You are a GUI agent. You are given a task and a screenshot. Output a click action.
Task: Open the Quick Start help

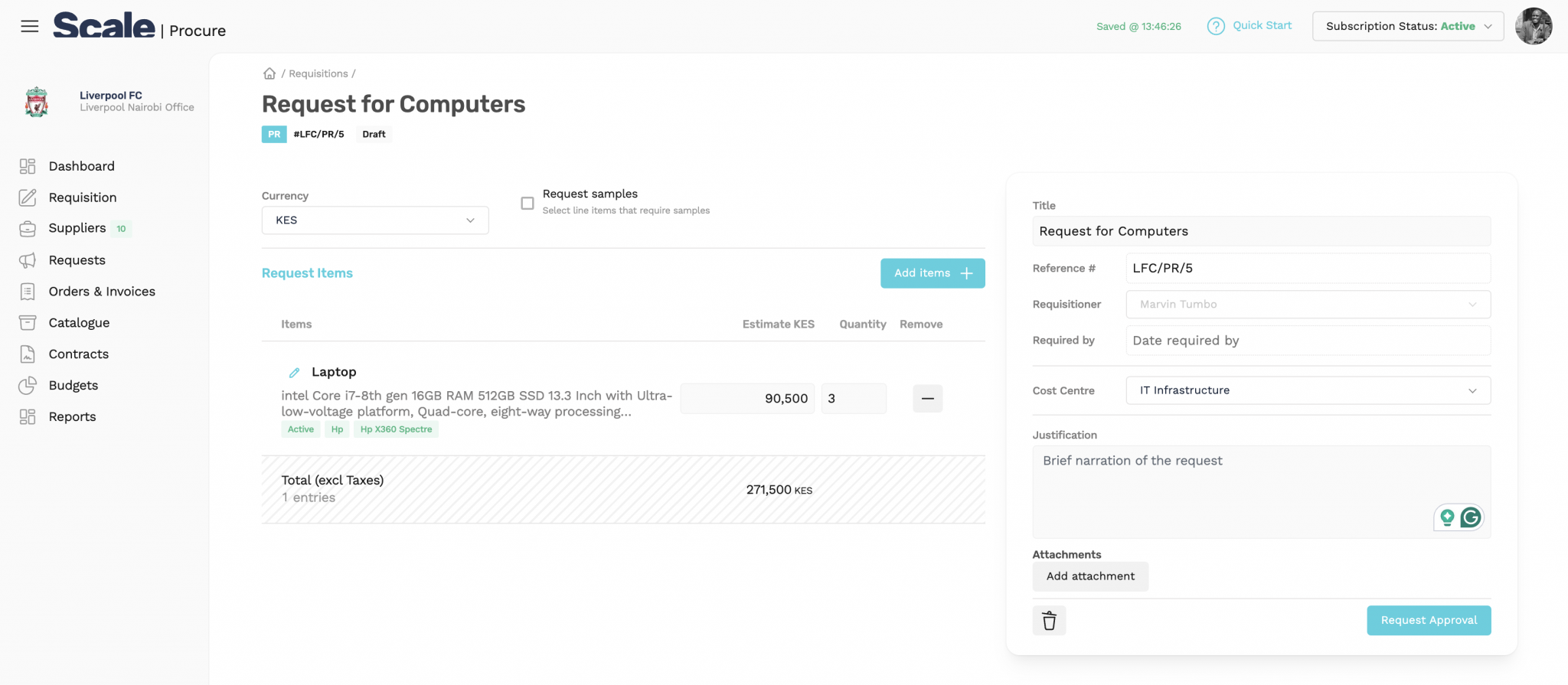pyautogui.click(x=1249, y=25)
